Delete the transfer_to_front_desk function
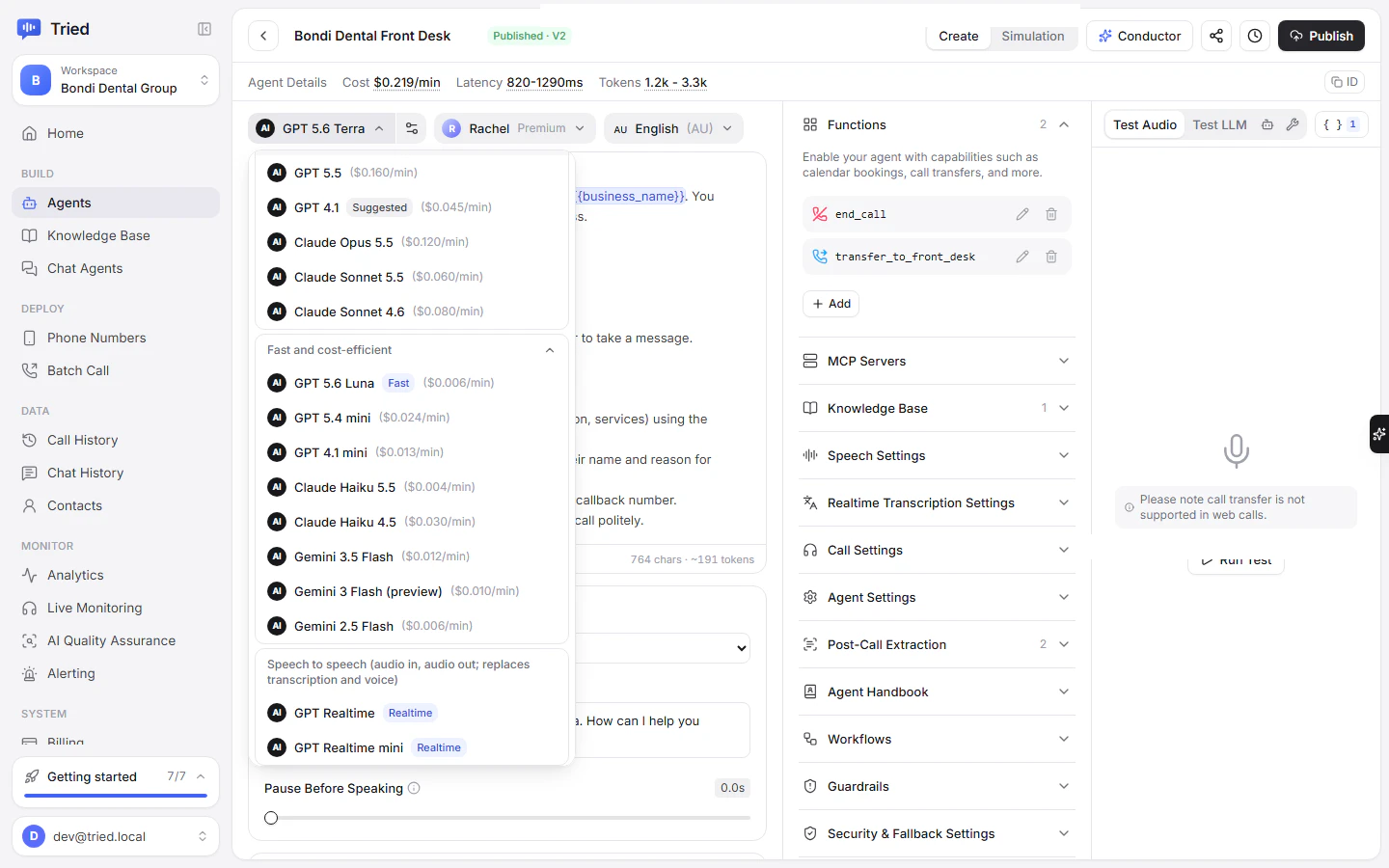This screenshot has width=1389, height=868. pos(1051,257)
